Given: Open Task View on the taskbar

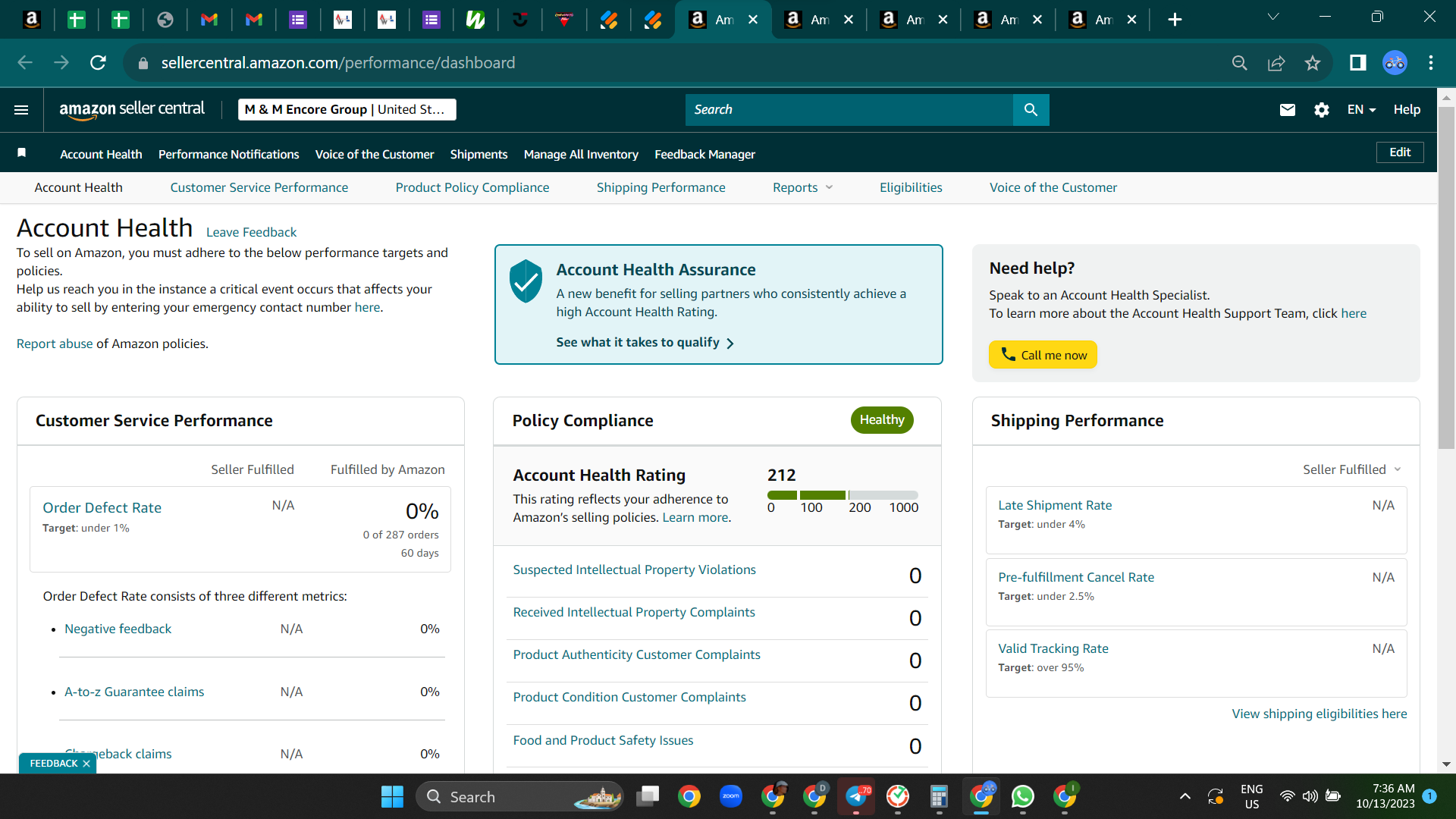Looking at the screenshot, I should click(x=648, y=796).
